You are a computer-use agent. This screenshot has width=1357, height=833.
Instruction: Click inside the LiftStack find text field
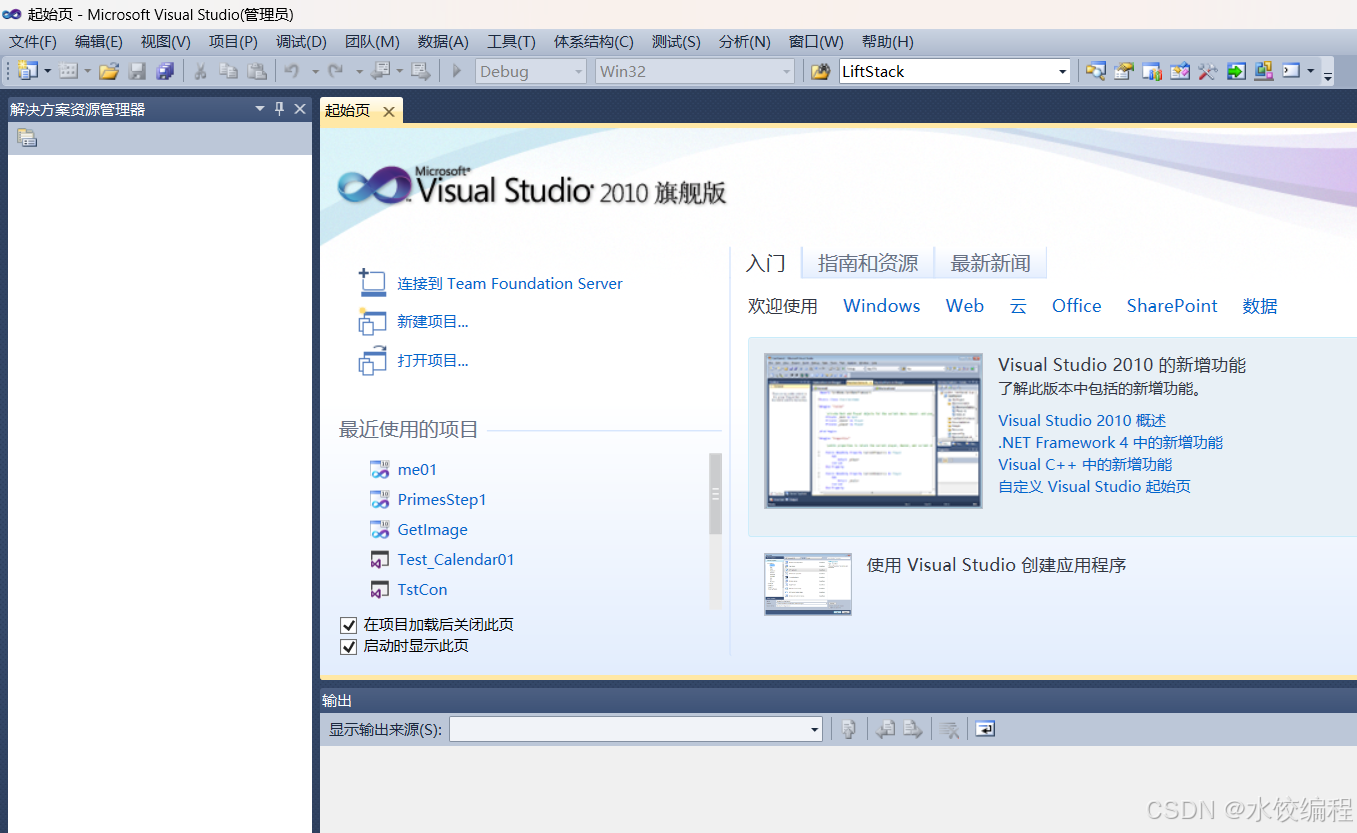point(947,71)
